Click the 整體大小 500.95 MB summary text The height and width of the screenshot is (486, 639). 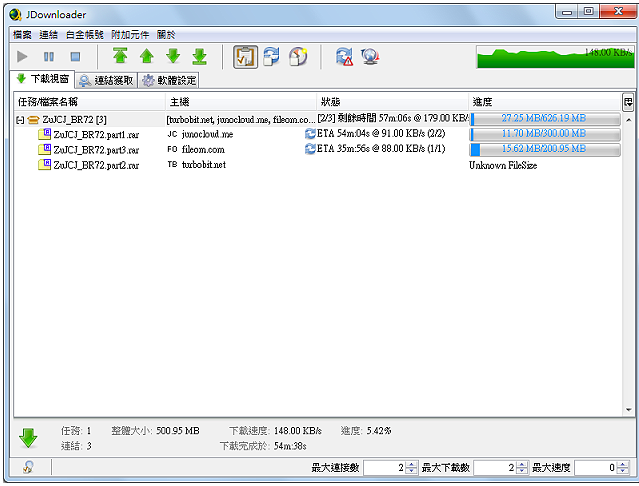[155, 431]
